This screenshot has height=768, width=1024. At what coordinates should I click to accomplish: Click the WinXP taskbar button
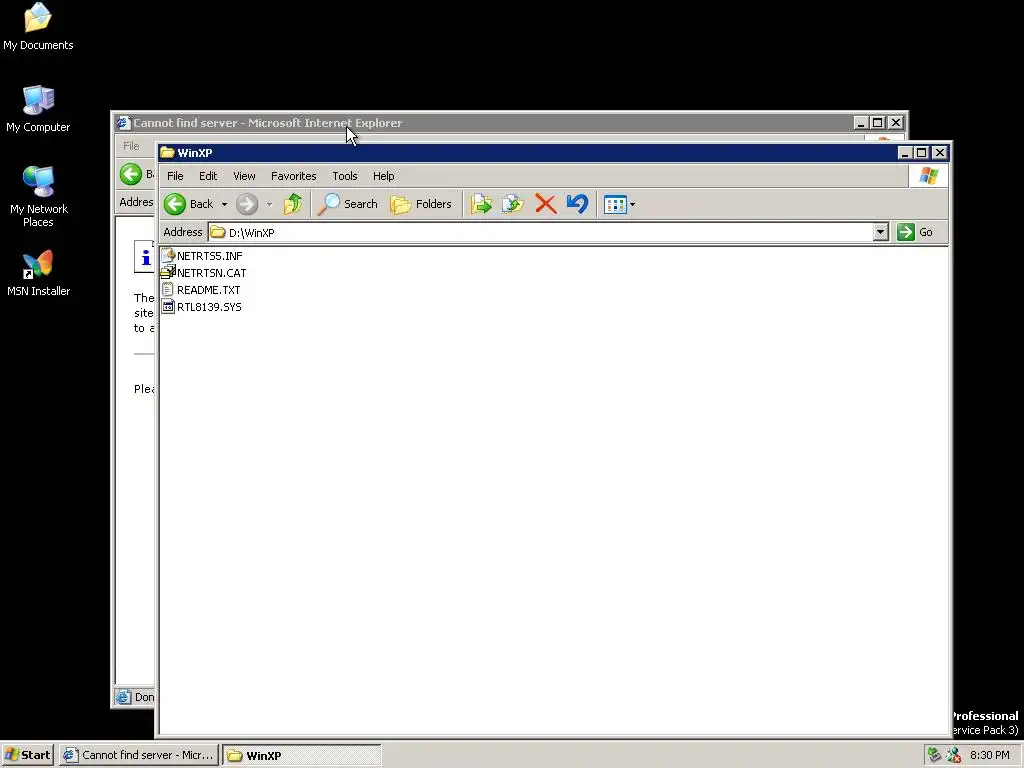302,756
